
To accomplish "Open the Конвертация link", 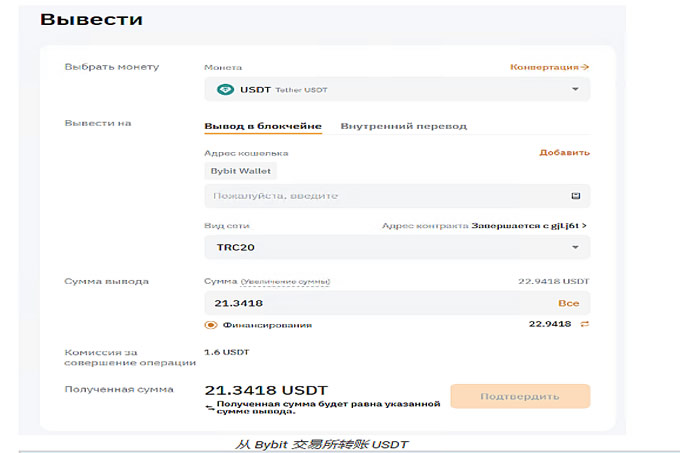I will [549, 67].
